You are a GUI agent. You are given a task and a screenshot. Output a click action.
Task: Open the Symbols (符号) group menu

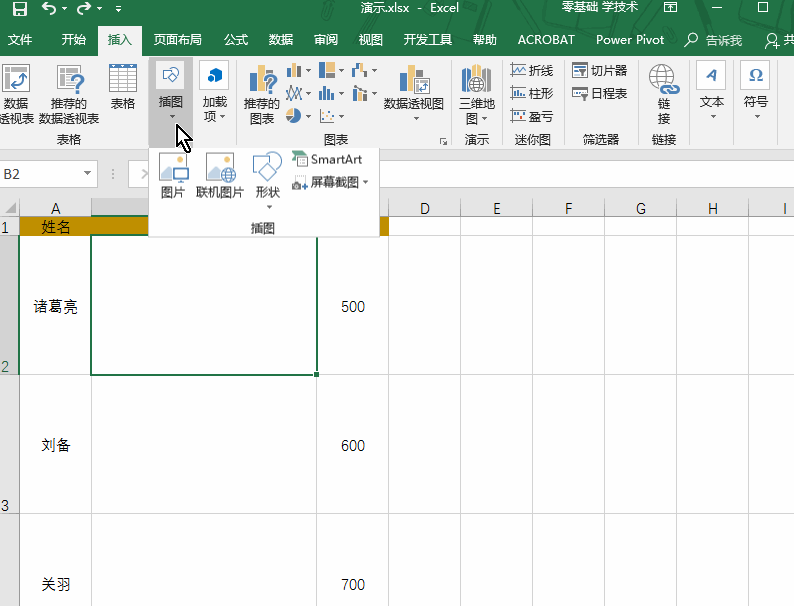[756, 91]
